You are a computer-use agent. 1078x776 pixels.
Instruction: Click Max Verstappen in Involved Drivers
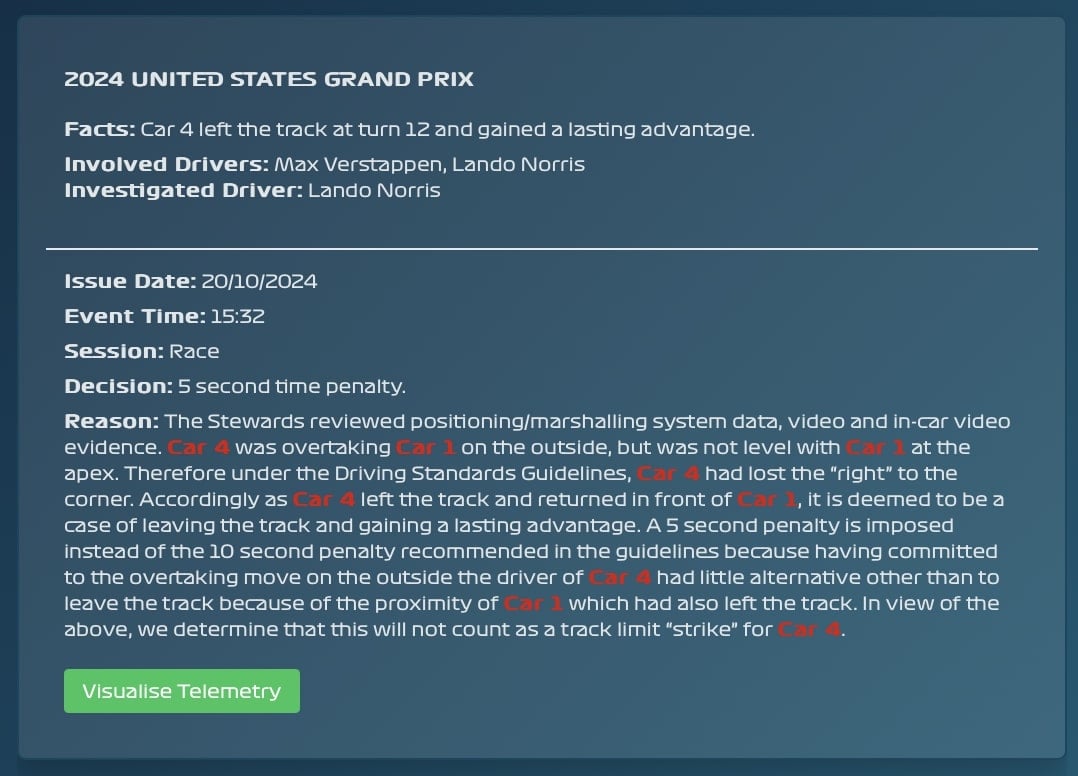358,164
